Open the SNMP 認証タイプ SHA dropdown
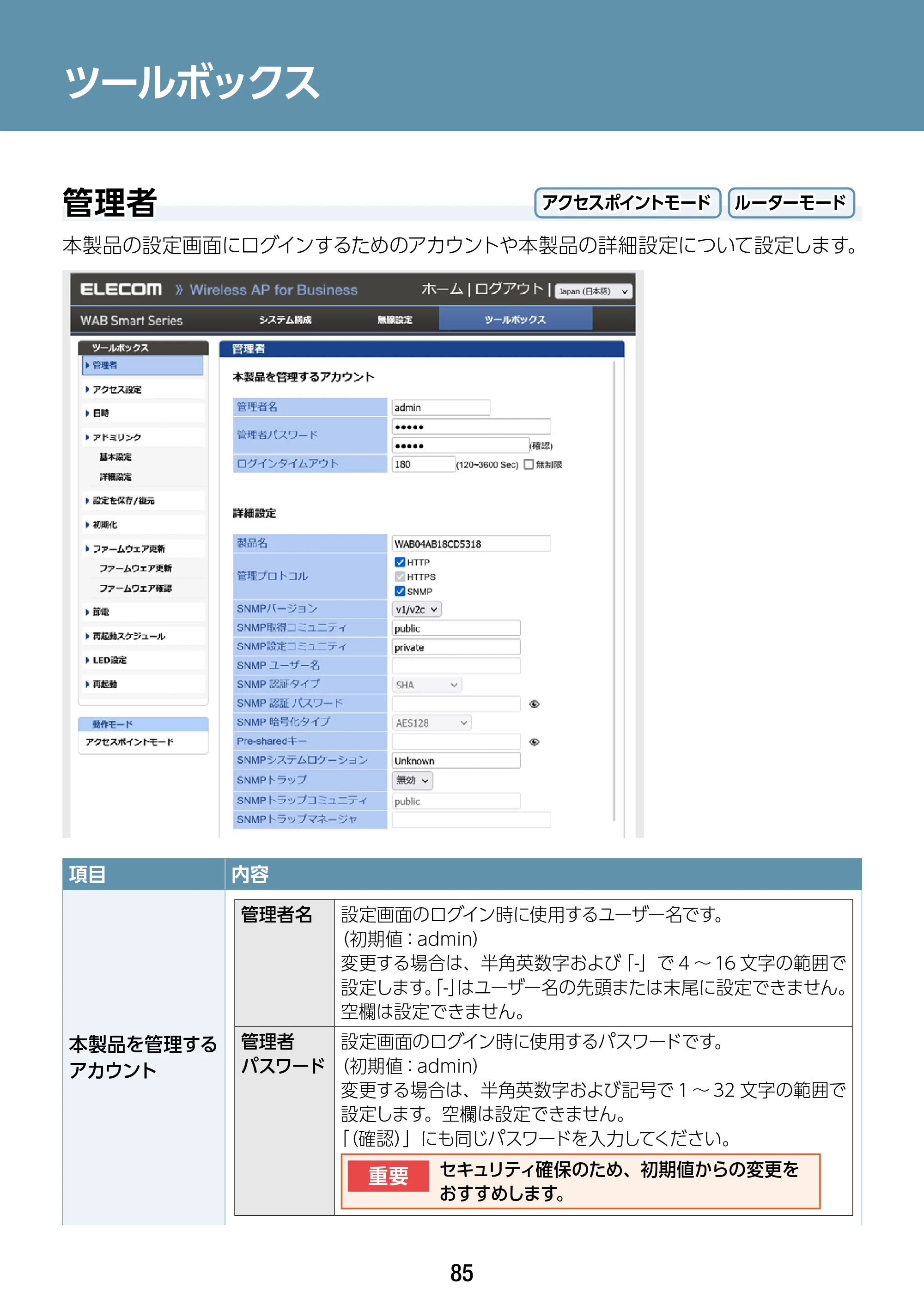Screen dimensions: 924x1311 [x=426, y=685]
